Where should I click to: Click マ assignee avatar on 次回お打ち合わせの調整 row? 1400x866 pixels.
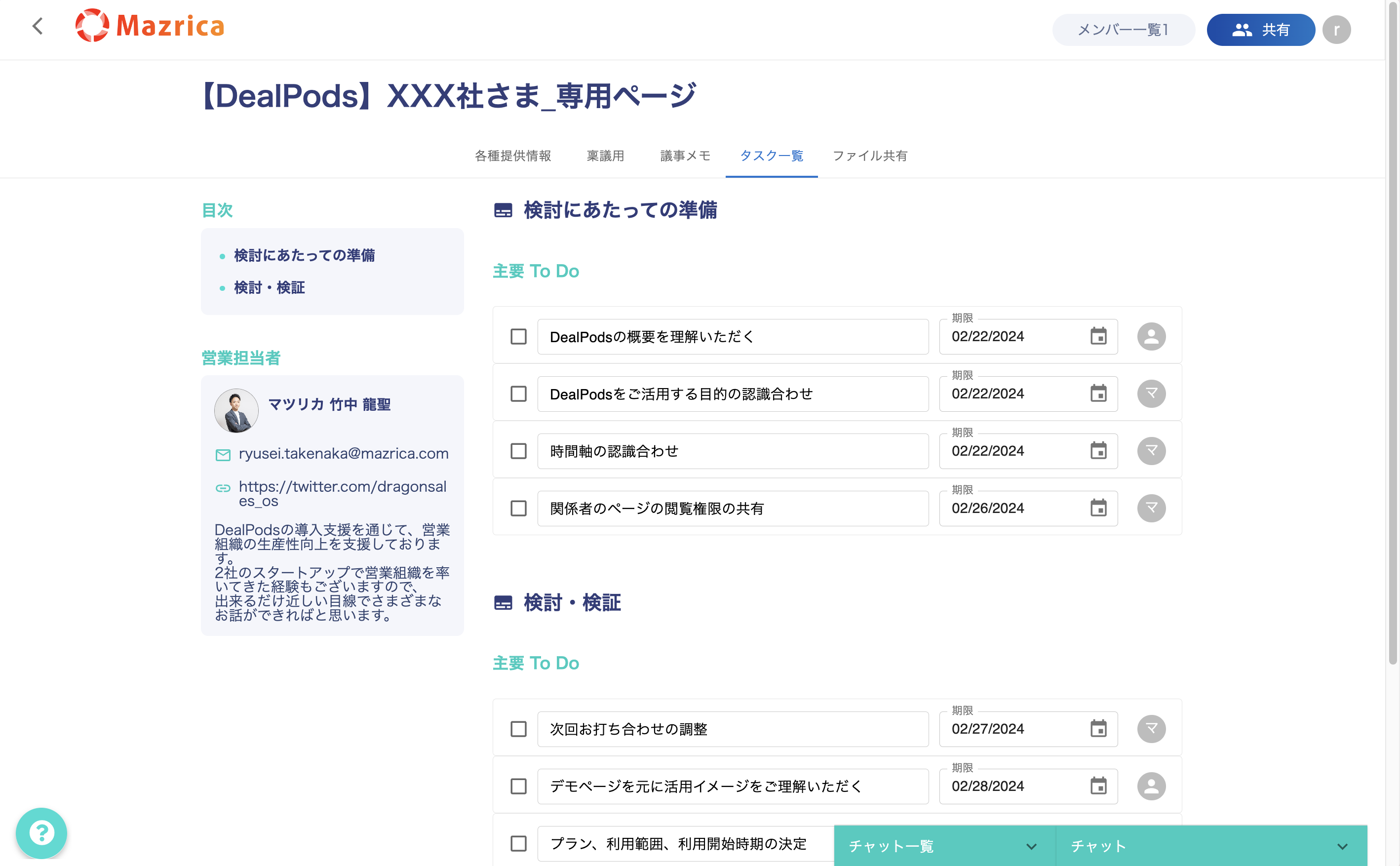coord(1152,729)
